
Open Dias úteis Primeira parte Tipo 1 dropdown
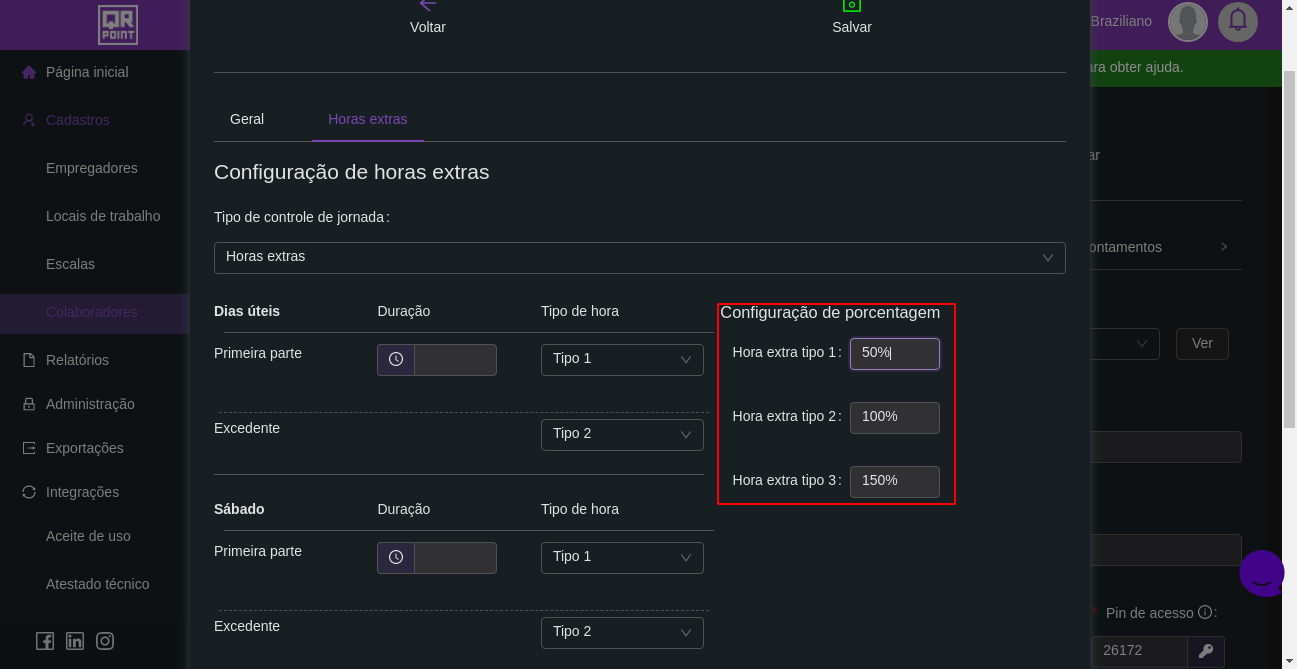tap(621, 359)
